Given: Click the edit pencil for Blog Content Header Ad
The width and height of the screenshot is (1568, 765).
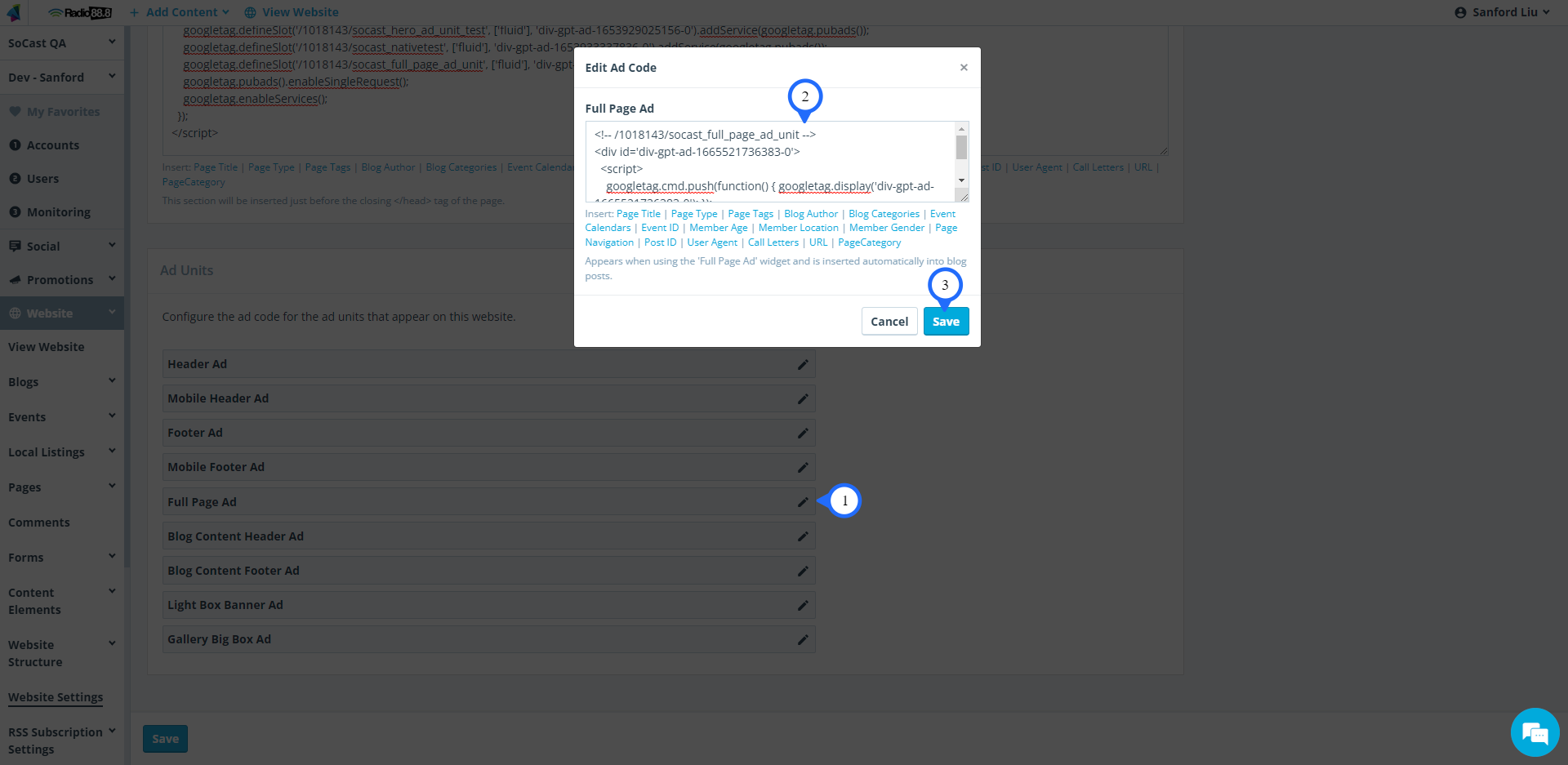Looking at the screenshot, I should point(803,536).
